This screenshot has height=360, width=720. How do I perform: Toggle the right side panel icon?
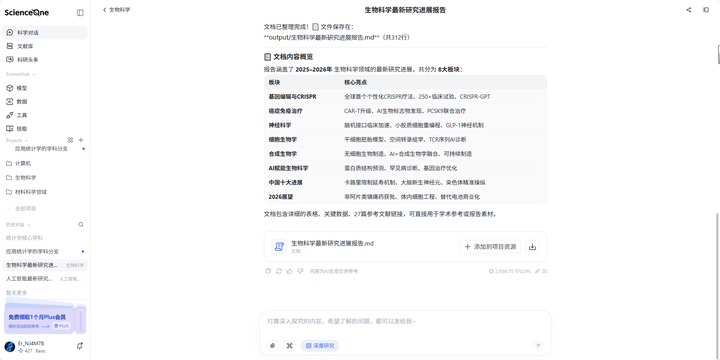pos(706,10)
